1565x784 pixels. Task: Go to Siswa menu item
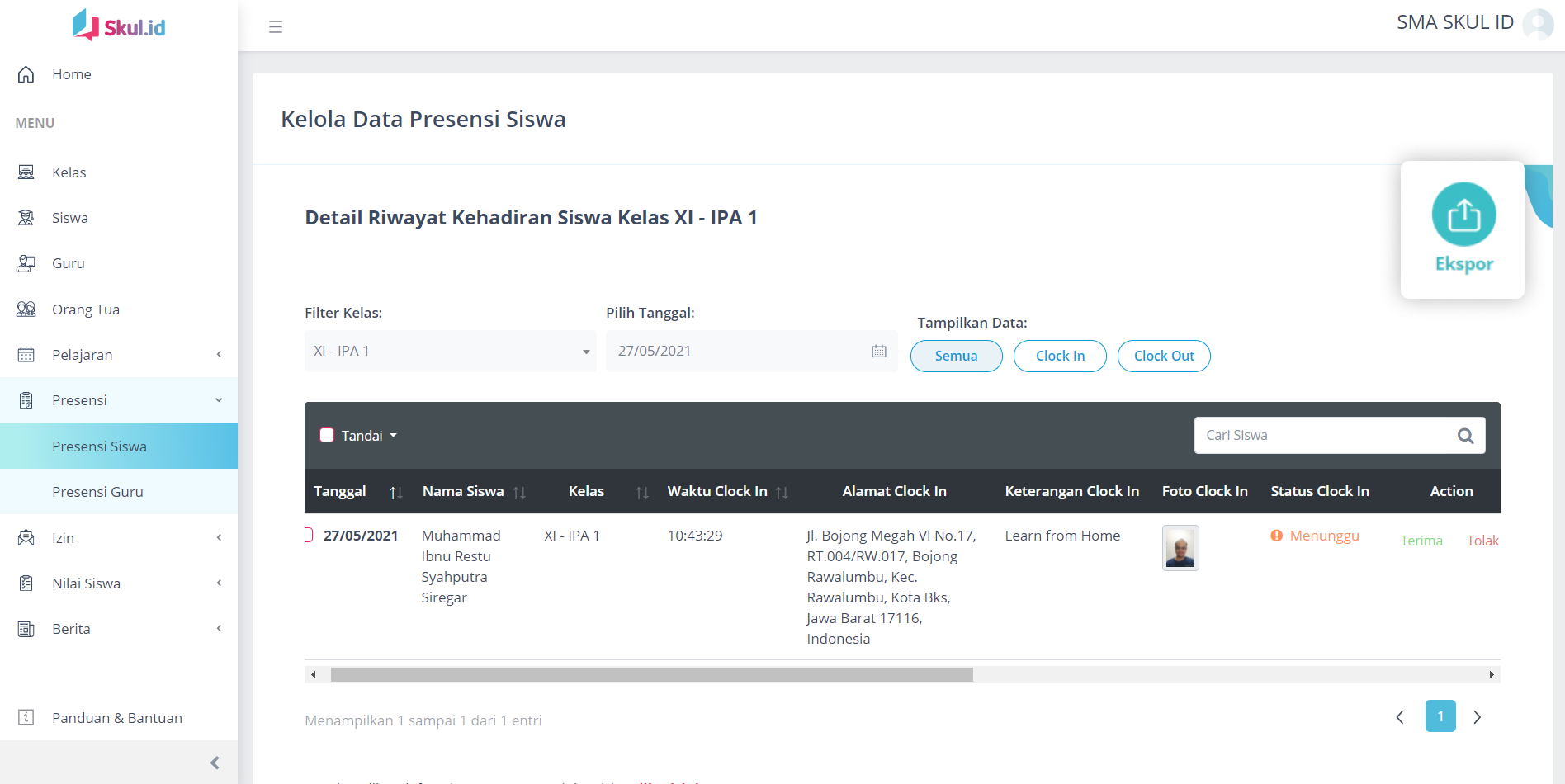tap(70, 218)
